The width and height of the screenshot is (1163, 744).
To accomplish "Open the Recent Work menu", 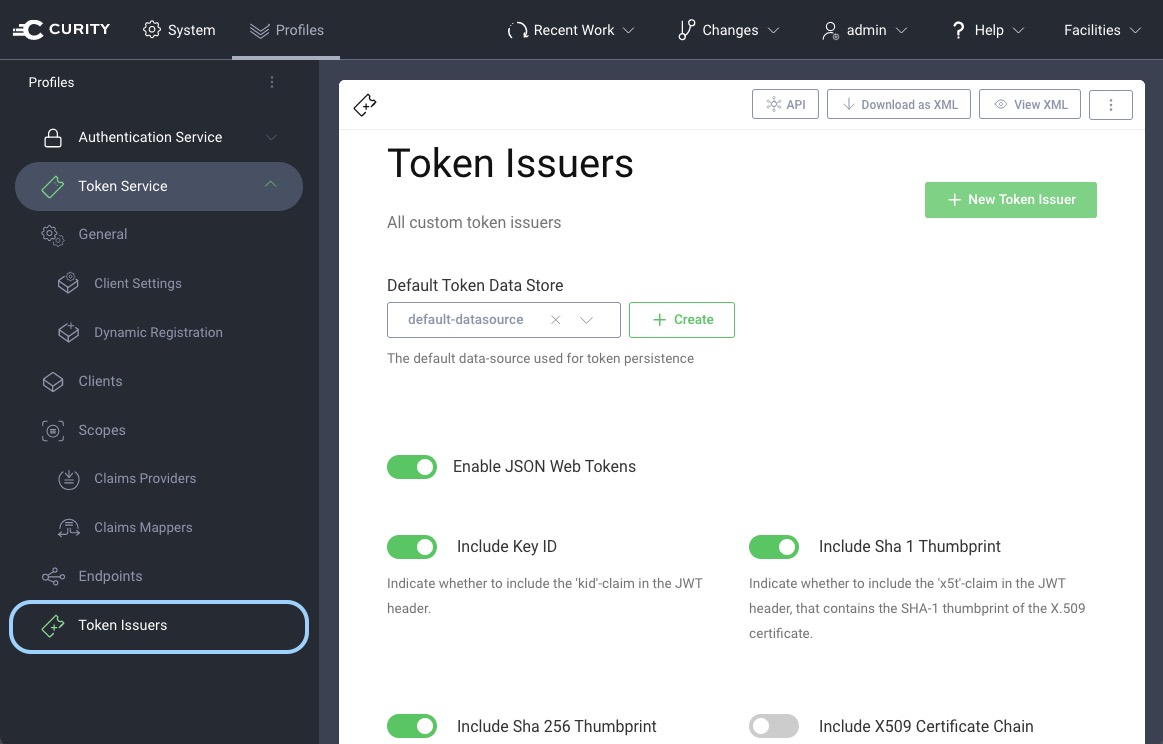I will click(571, 30).
